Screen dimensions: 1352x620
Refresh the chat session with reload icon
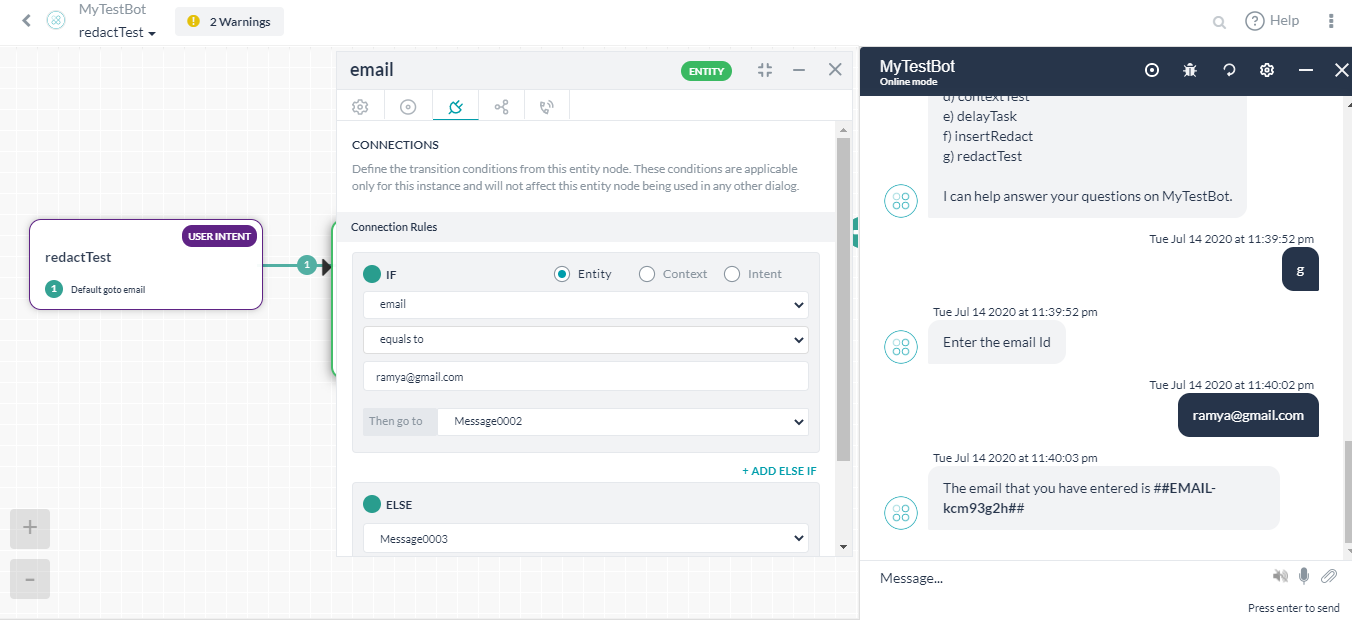(x=1229, y=70)
